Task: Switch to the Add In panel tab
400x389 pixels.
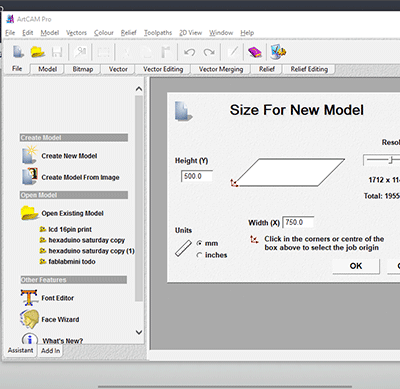Action: click(50, 351)
